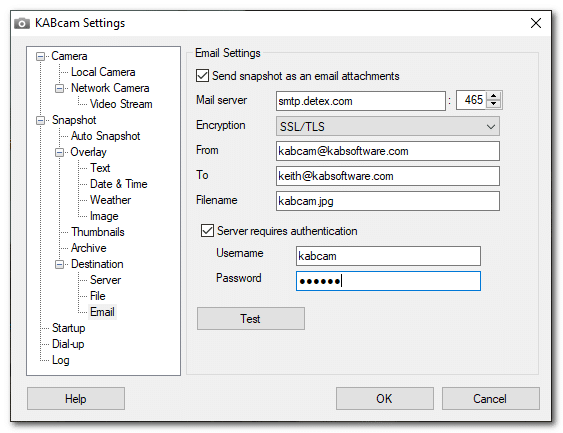Open the Encryption SSL/TLS dropdown
Screen dimensions: 563x433
point(388,126)
